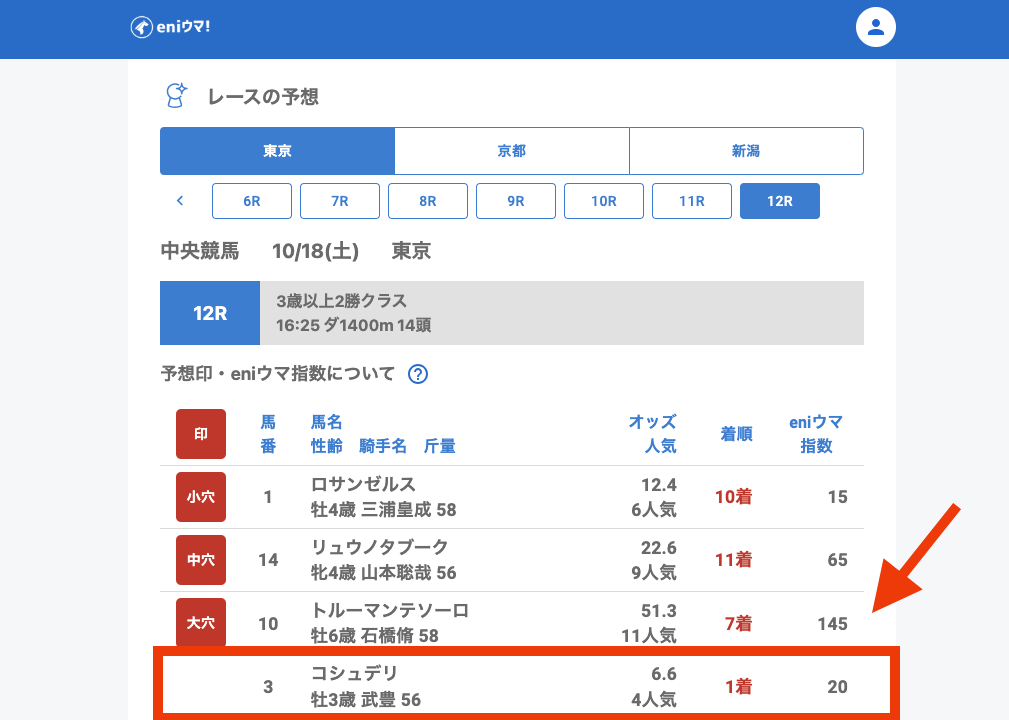Screen dimensions: 1009x720
Task: Open the user profile icon
Action: click(876, 27)
